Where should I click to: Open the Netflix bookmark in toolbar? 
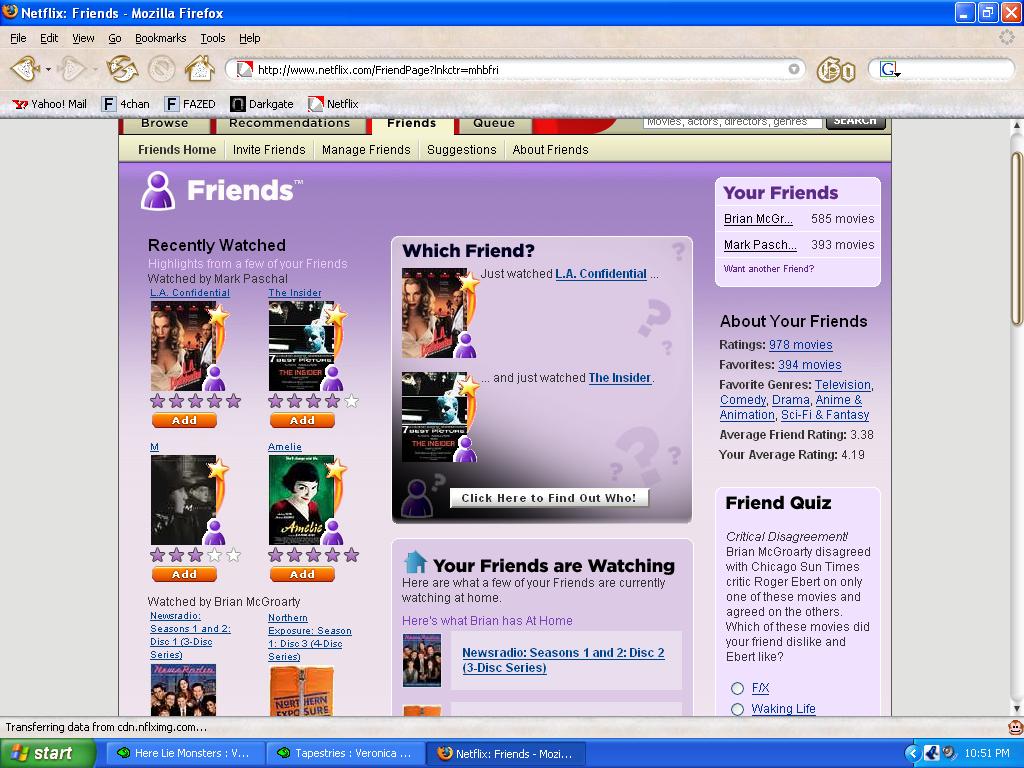[333, 104]
